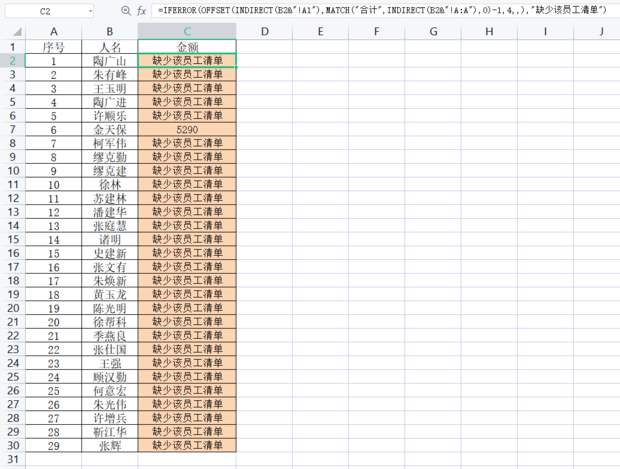Select the cell containing 诸明

tap(110, 239)
